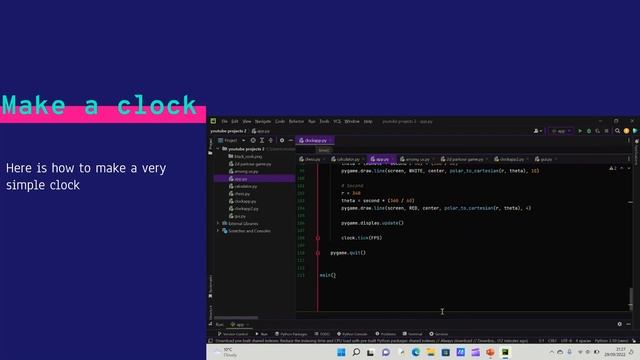Start debugging with the bug icon
This screenshot has width=640, height=360.
pos(589,131)
